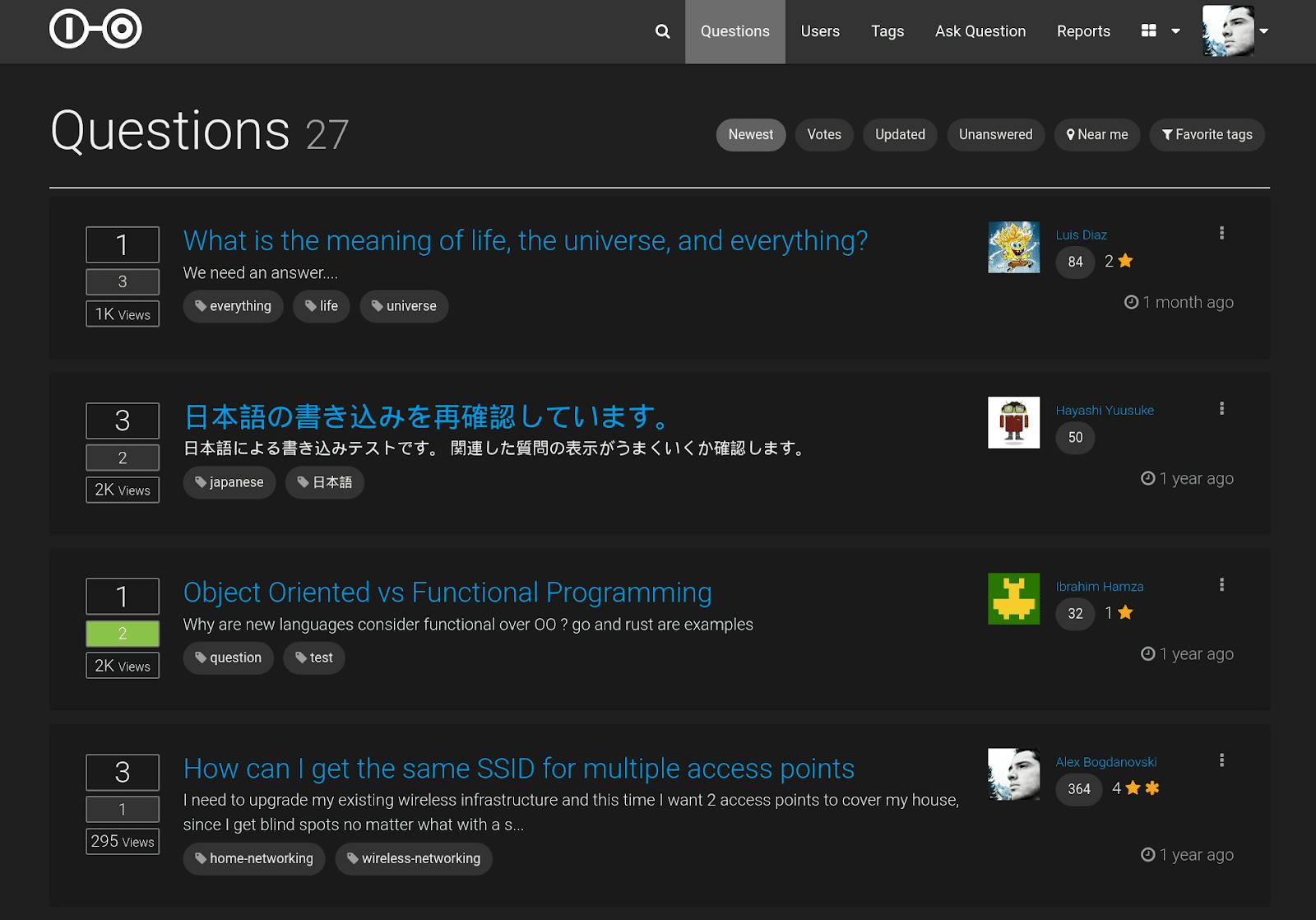Expand the dropdown arrow beside grid icon
This screenshot has height=920, width=1316.
point(1175,31)
